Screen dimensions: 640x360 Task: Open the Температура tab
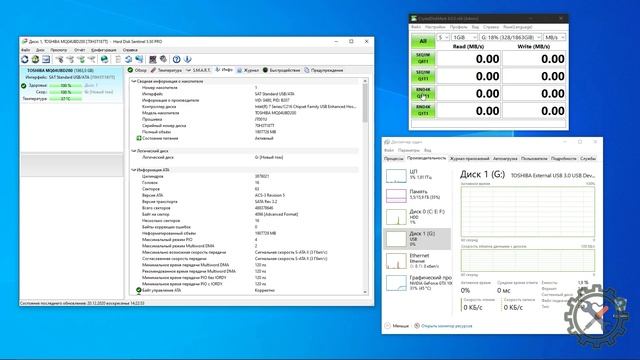[x=166, y=70]
